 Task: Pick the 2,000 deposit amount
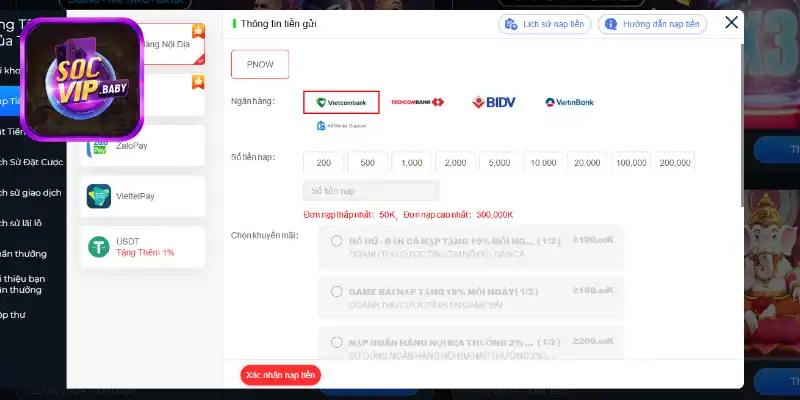(x=455, y=163)
